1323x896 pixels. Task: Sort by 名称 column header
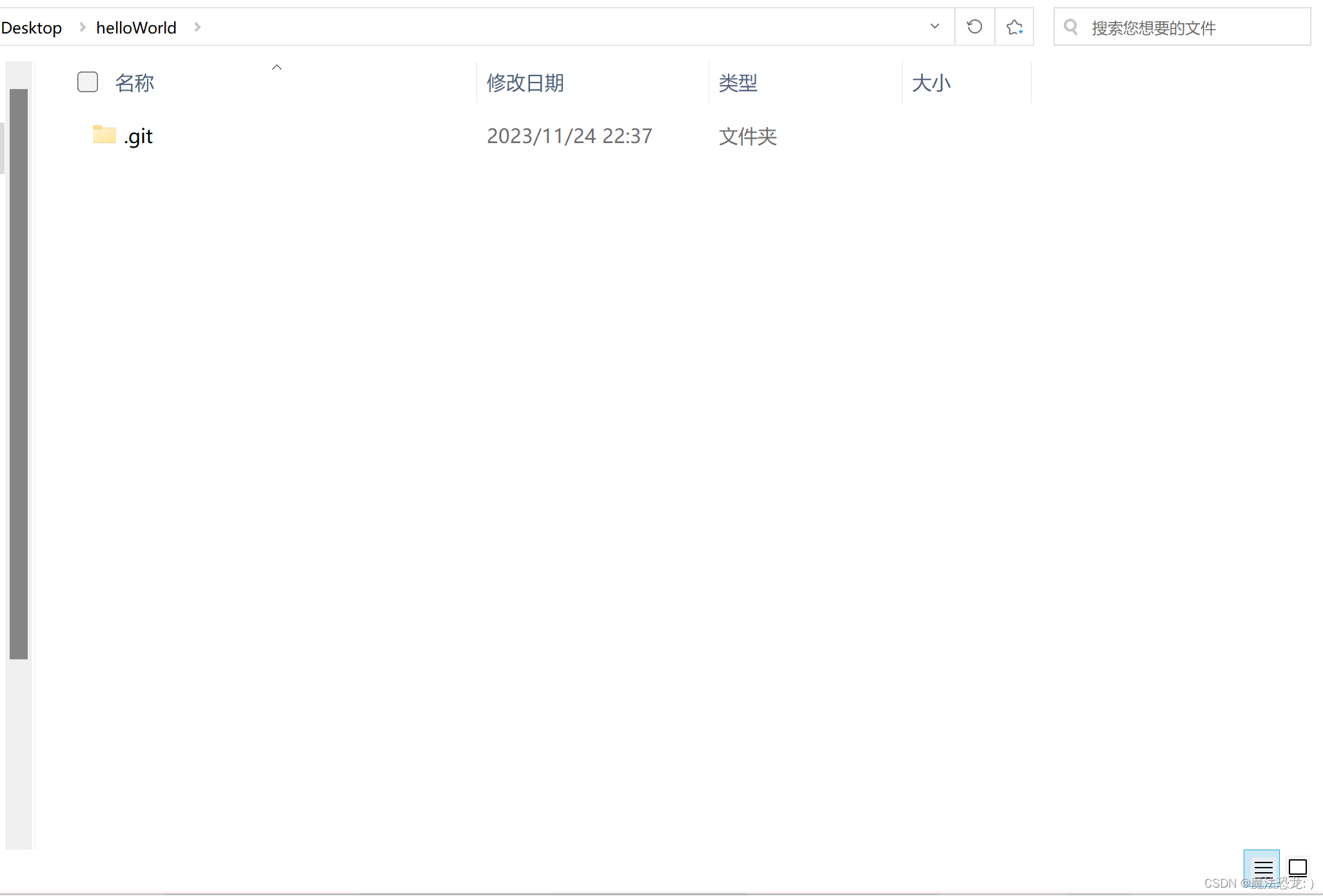click(134, 83)
